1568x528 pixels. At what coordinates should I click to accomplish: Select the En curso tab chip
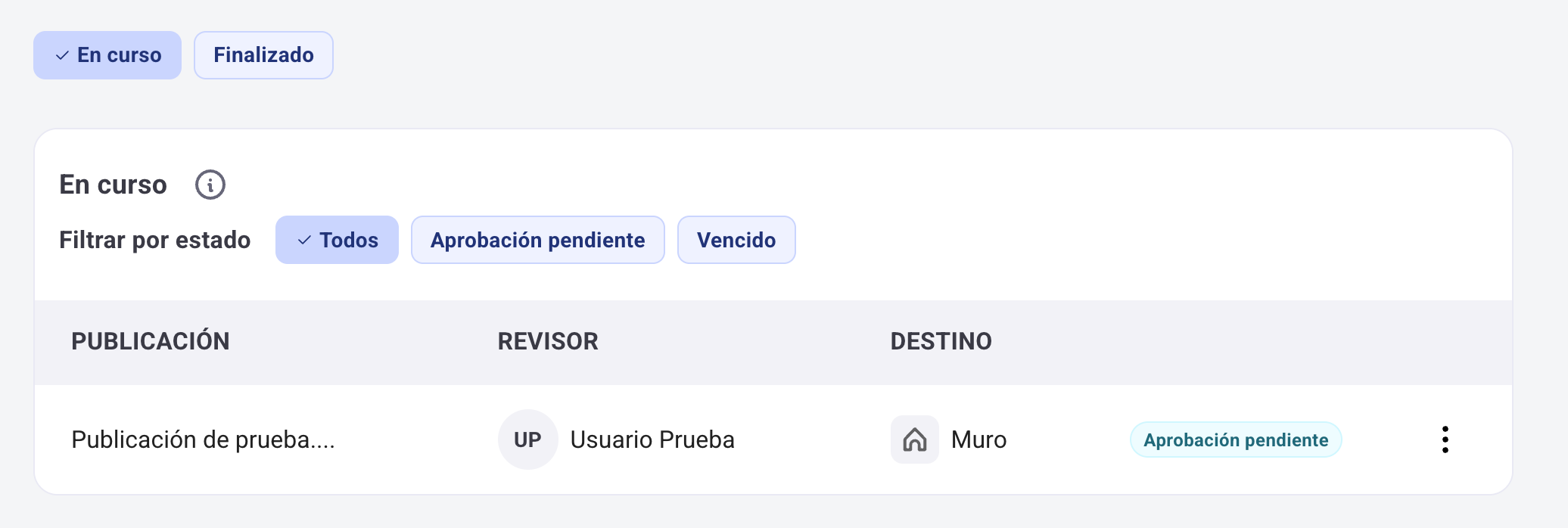click(107, 55)
